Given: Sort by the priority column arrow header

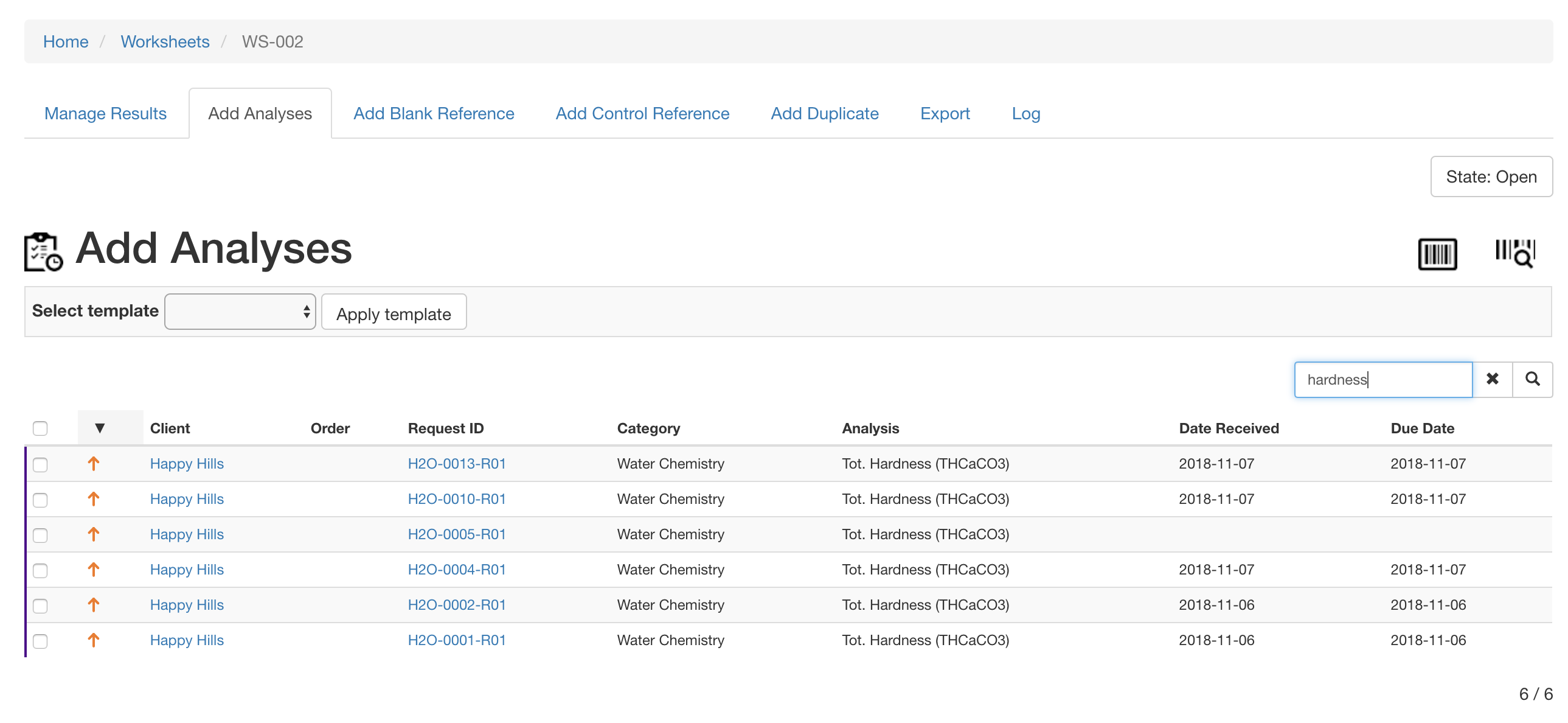Looking at the screenshot, I should coord(100,428).
